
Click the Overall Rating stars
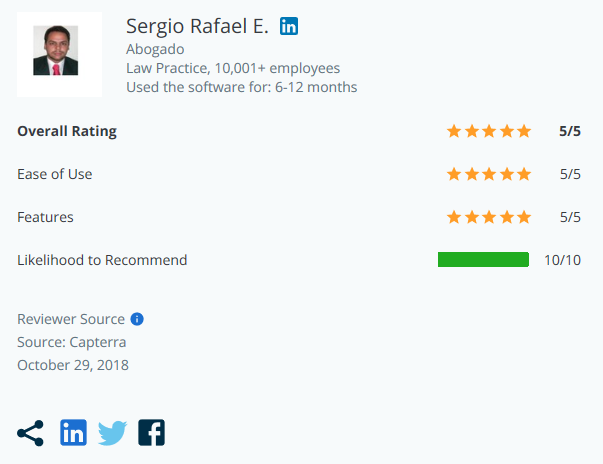click(x=488, y=131)
